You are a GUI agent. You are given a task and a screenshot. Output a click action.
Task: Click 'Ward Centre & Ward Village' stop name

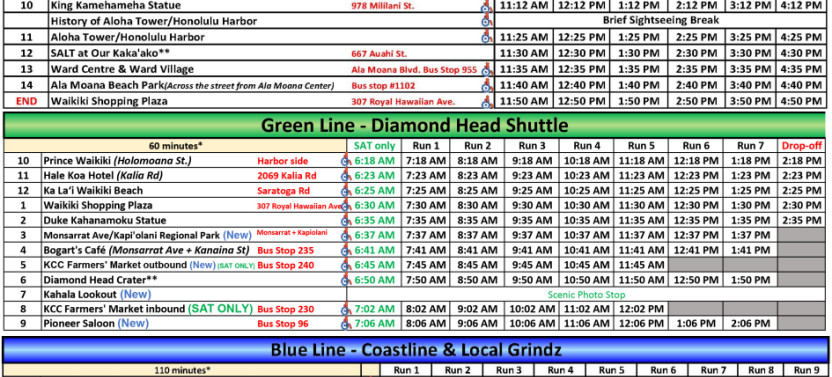point(122,69)
